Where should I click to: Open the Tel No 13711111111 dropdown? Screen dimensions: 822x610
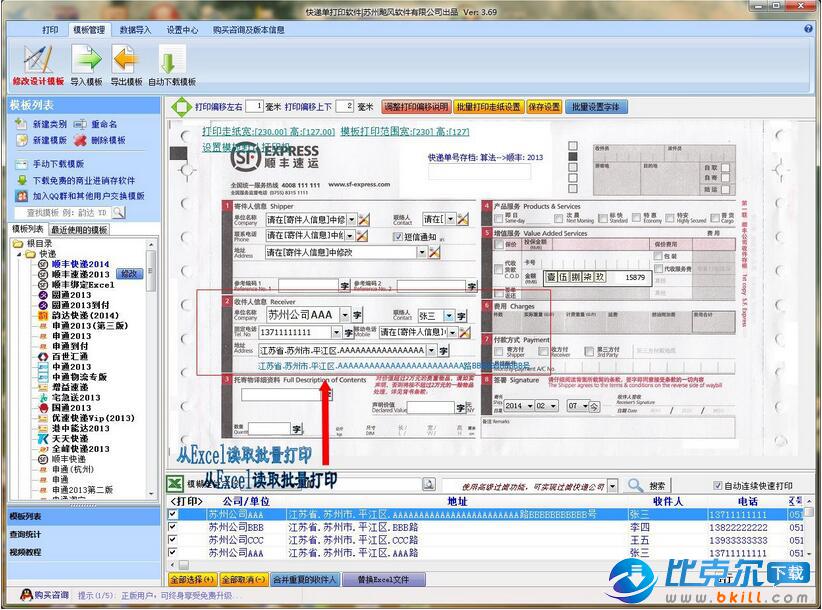[x=337, y=332]
